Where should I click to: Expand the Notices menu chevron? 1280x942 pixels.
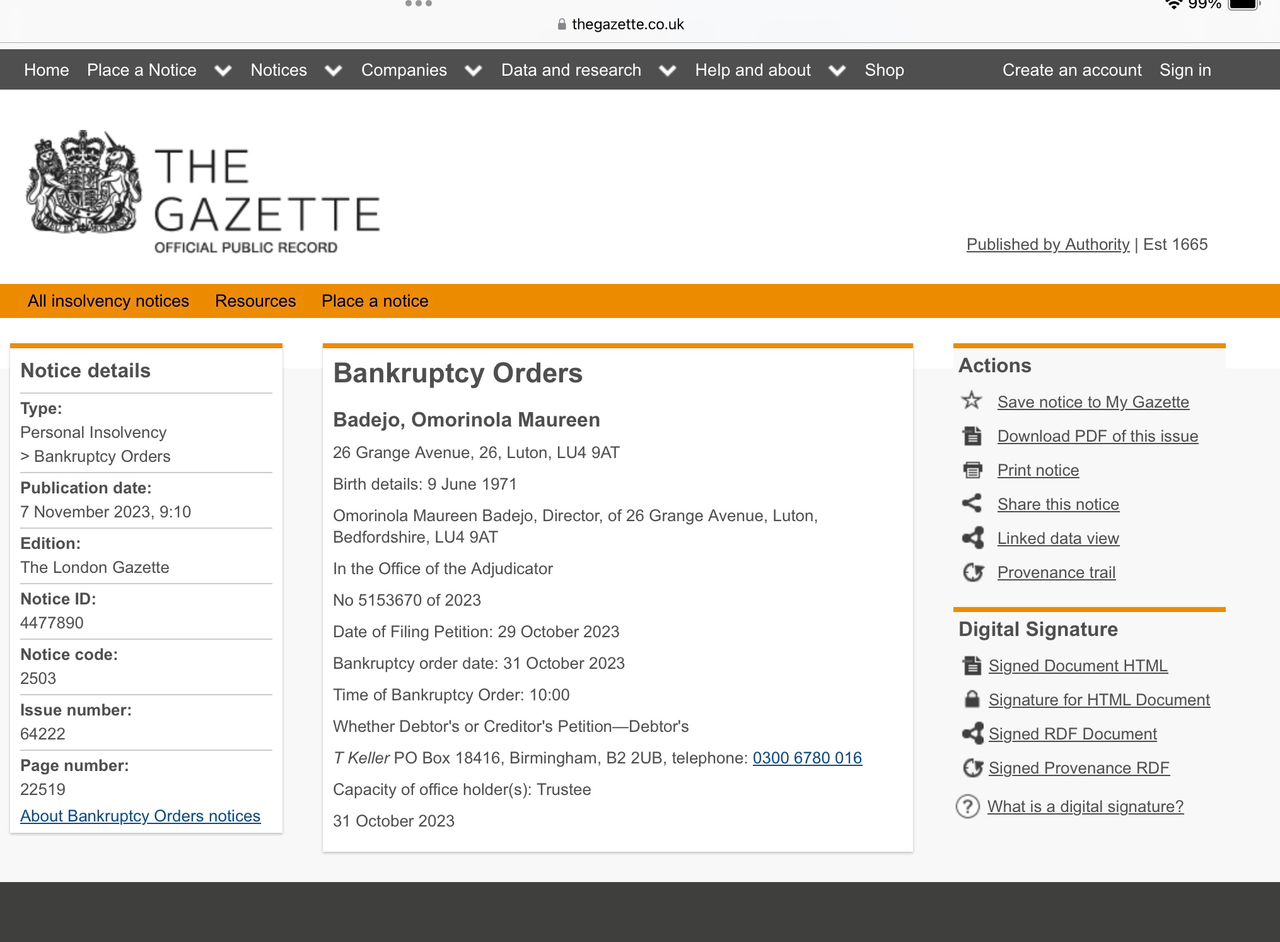[x=333, y=70]
